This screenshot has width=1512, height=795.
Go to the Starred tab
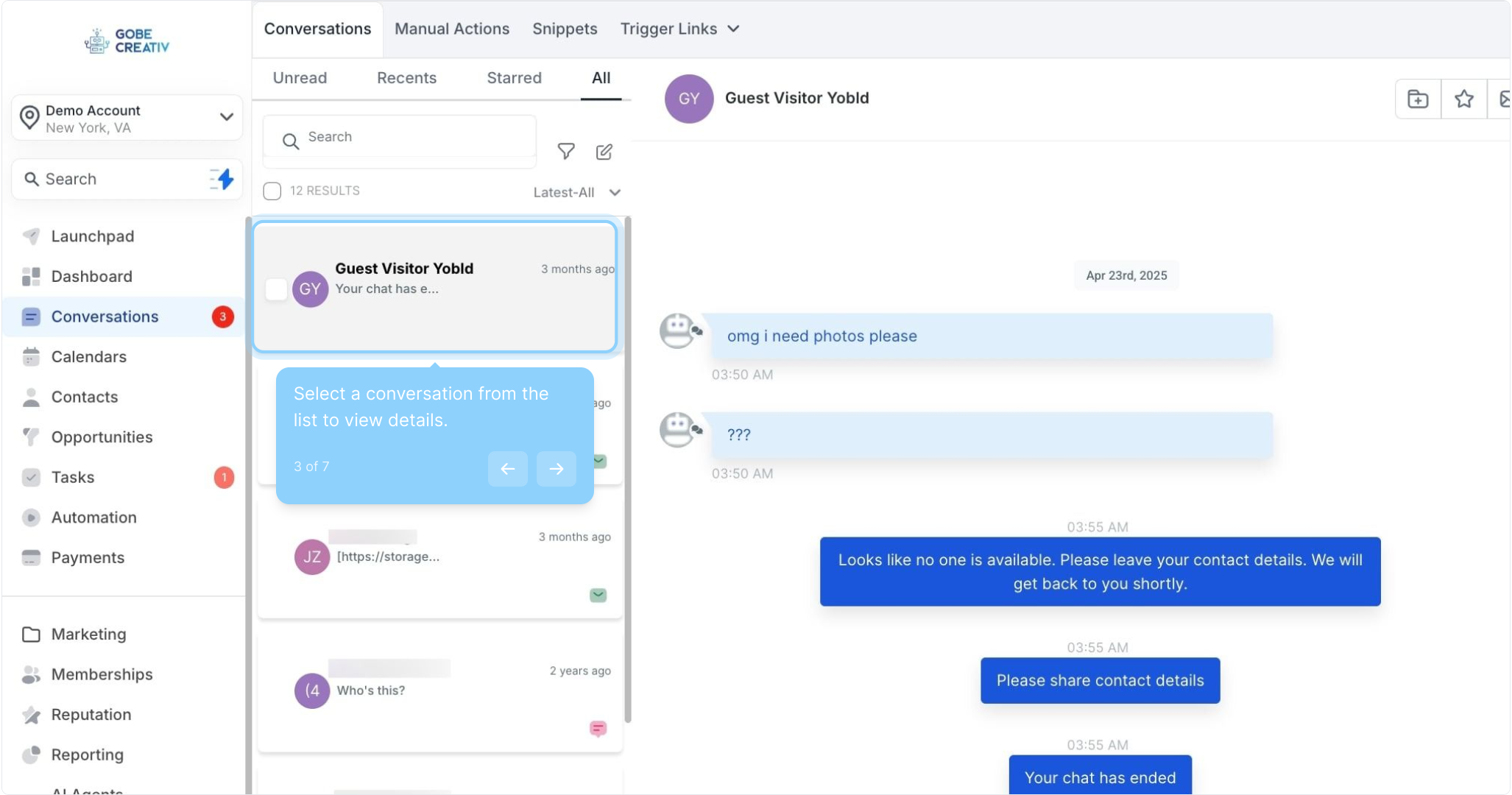pyautogui.click(x=514, y=78)
